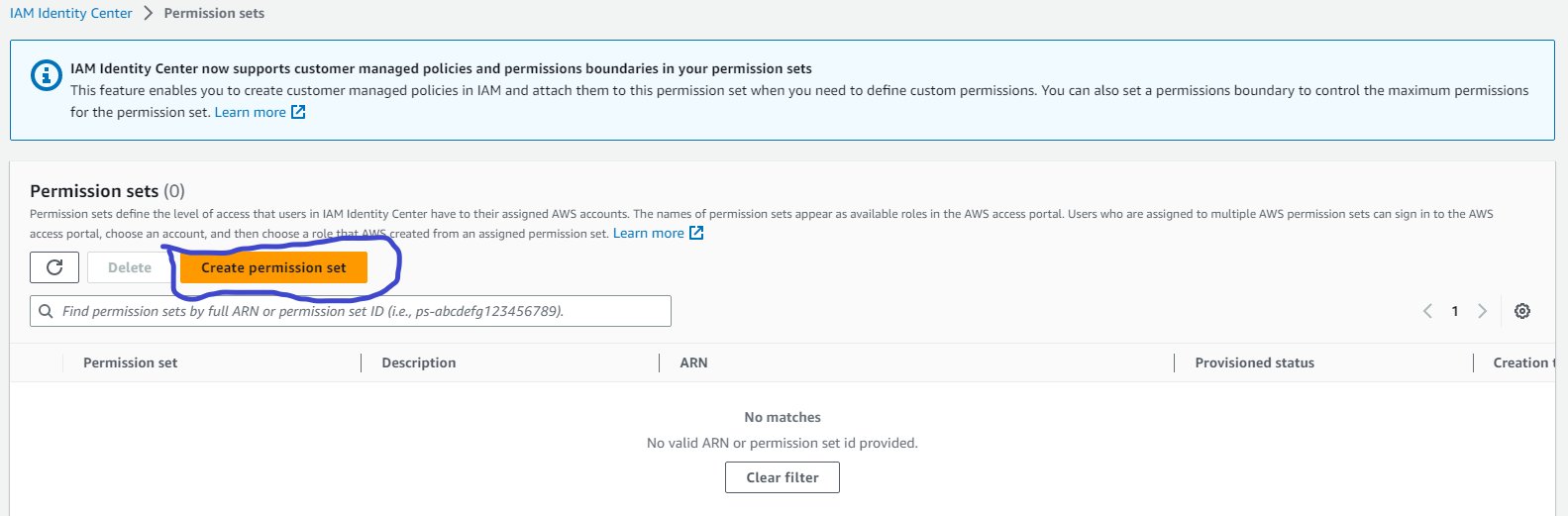Viewport: 1568px width, 516px height.
Task: Sort by Permission set column header
Action: tap(130, 362)
